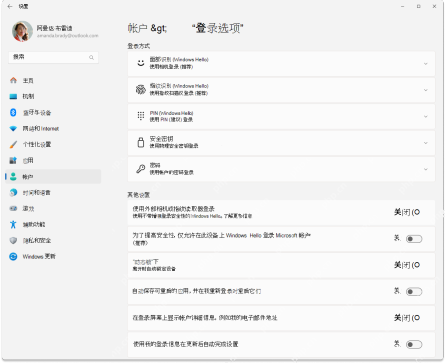Screen dimensions: 445x363
Task: Expand the password row chevron
Action: point(426,169)
